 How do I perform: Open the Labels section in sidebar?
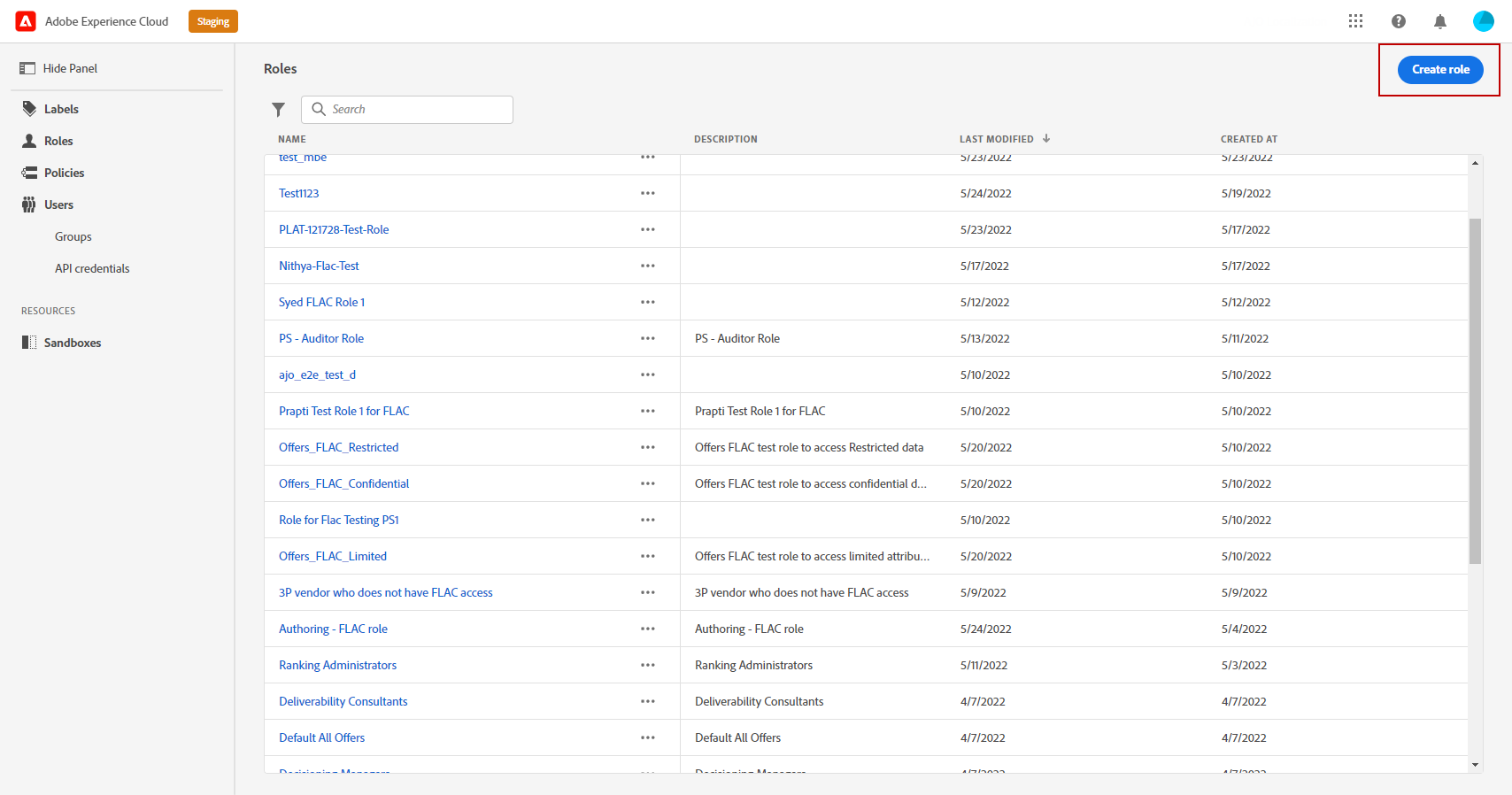coord(61,109)
